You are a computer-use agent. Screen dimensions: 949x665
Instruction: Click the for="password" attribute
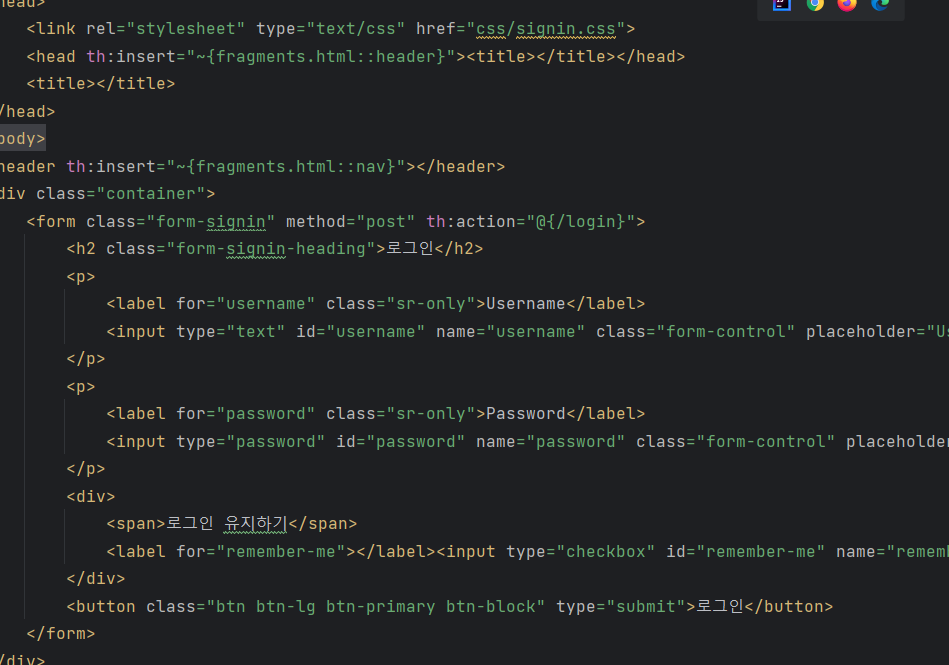(246, 414)
